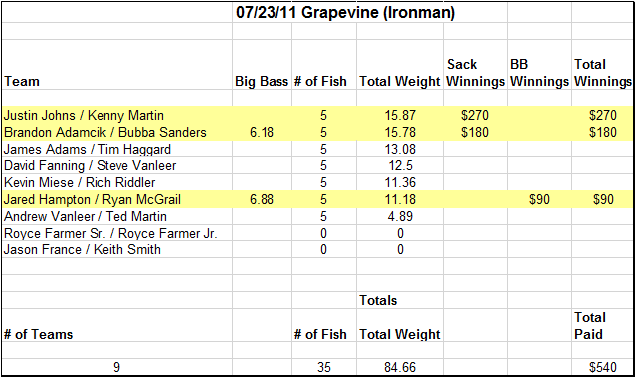Click the Royce Farmer Sr. / Royce Farmer Jr. cell
Screen dimensions: 638x380
117,233
